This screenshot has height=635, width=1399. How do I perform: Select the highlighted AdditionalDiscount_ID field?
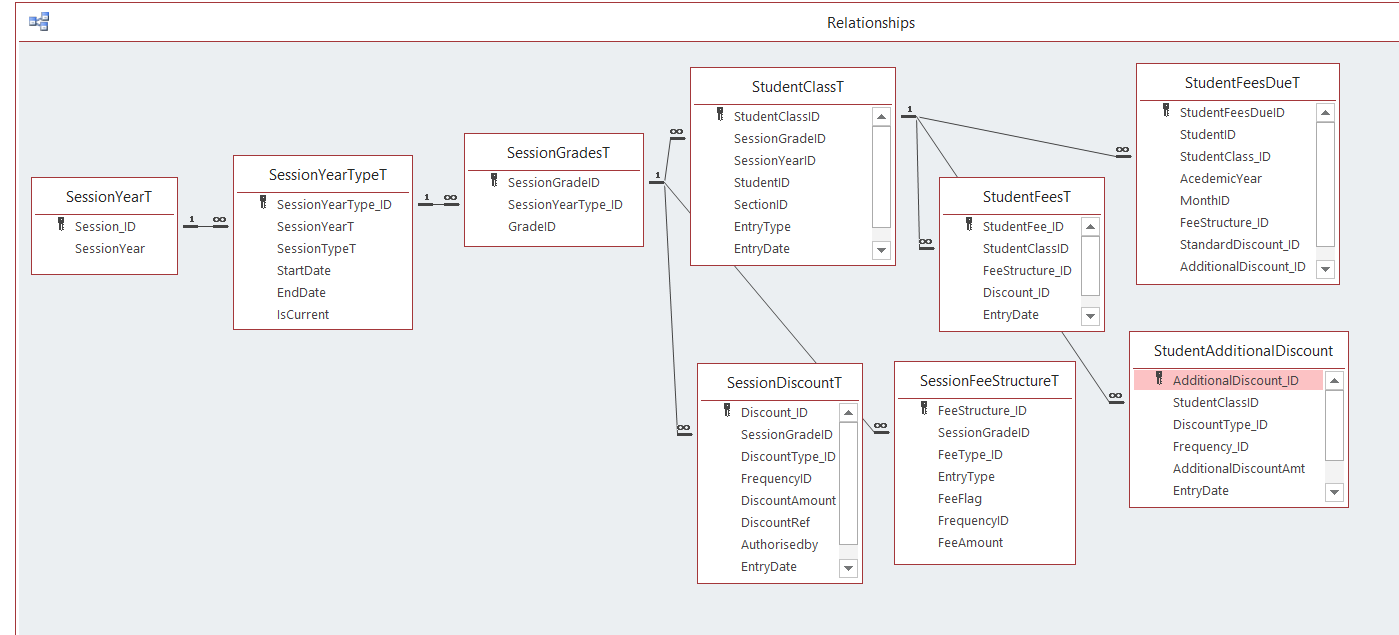tap(1228, 380)
